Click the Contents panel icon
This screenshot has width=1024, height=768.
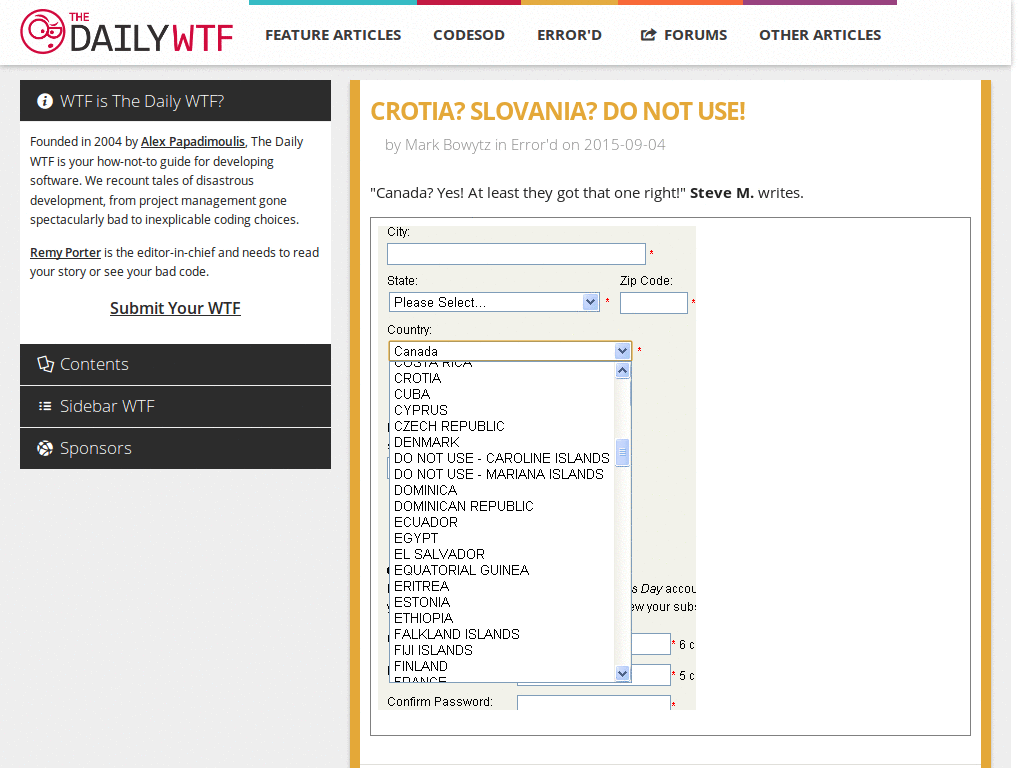click(x=45, y=364)
